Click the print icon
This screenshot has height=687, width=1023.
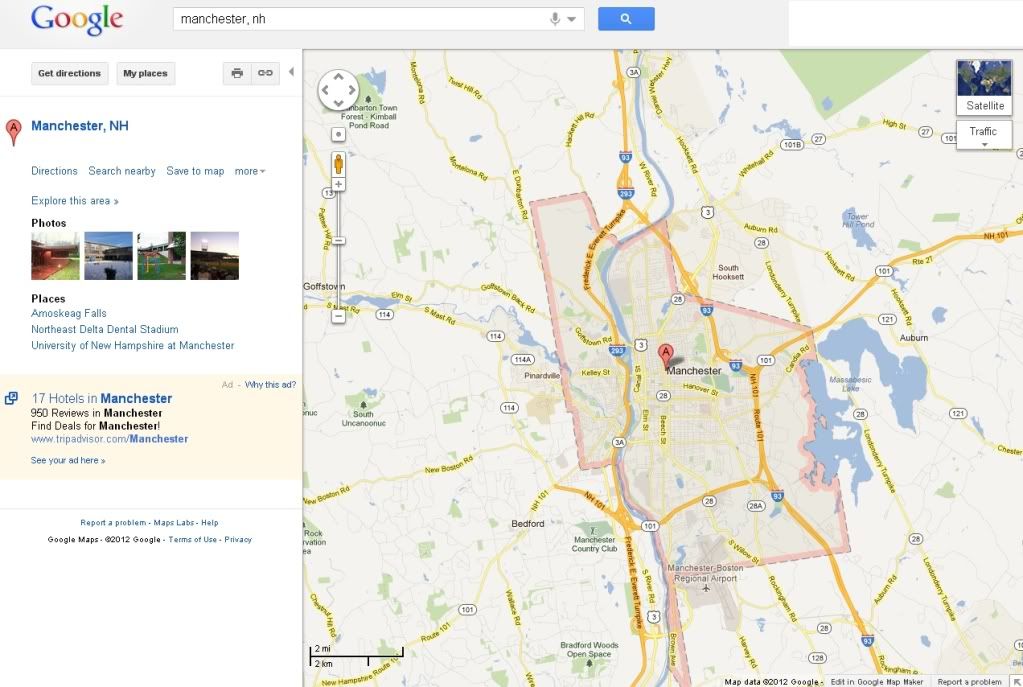click(x=237, y=73)
